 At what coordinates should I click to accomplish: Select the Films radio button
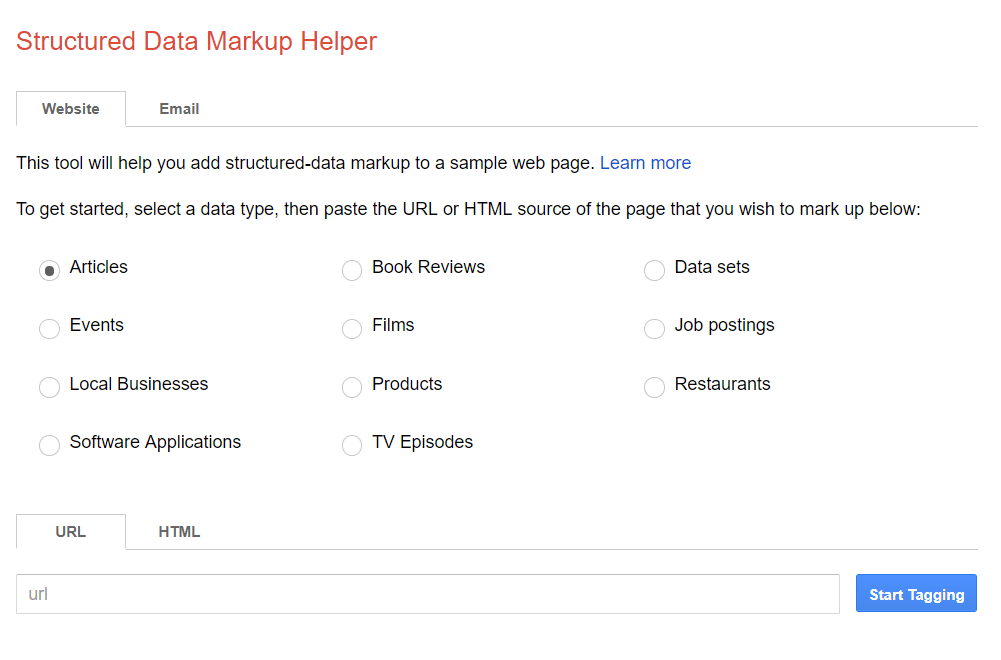tap(352, 328)
